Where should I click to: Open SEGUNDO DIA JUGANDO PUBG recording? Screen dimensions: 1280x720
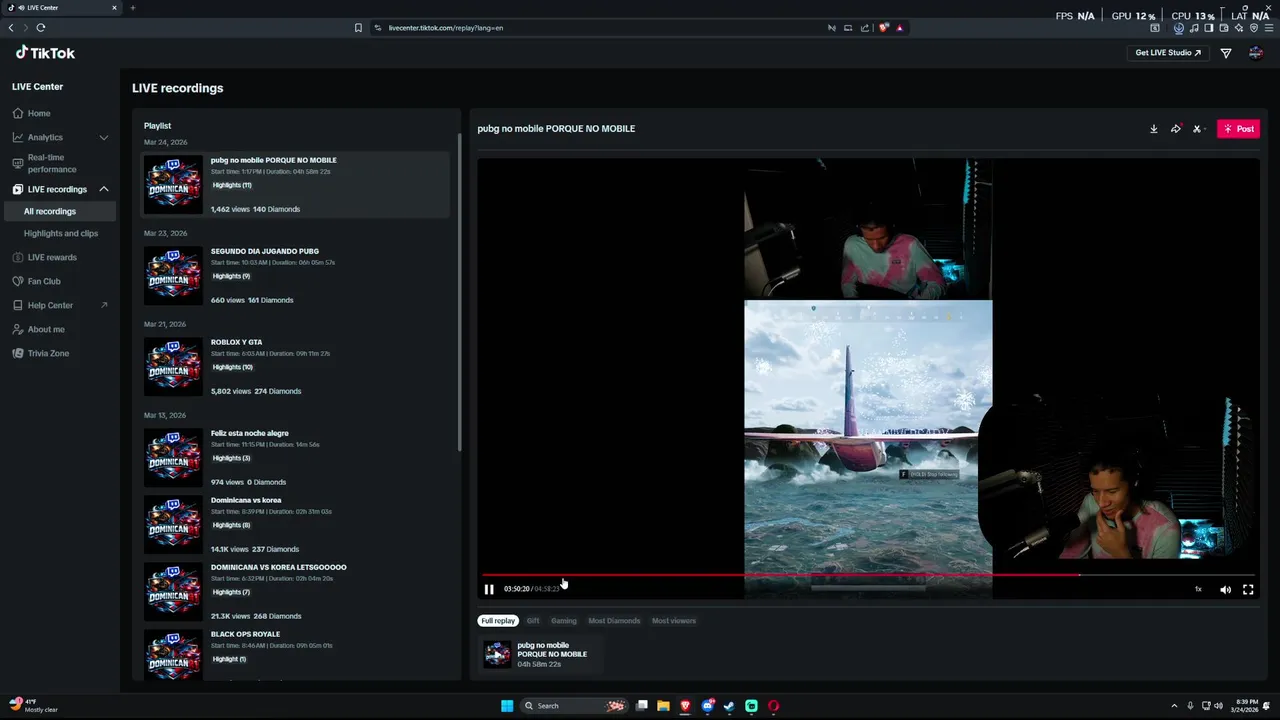click(x=296, y=275)
